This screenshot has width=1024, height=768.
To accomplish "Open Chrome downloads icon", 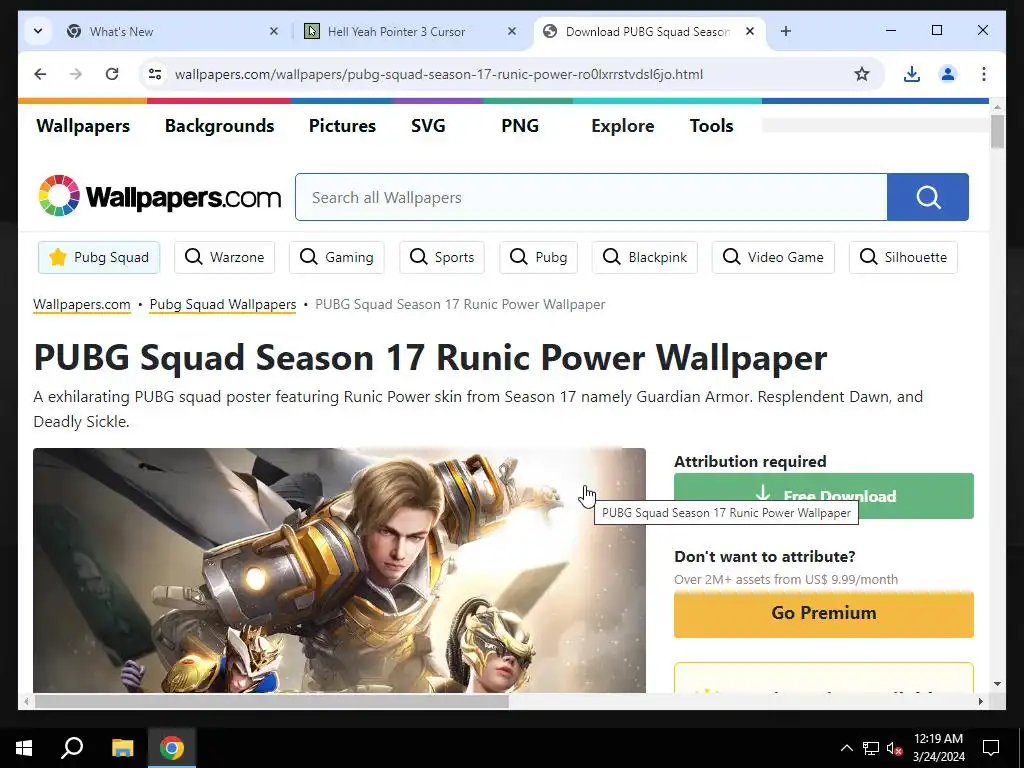I will point(912,74).
